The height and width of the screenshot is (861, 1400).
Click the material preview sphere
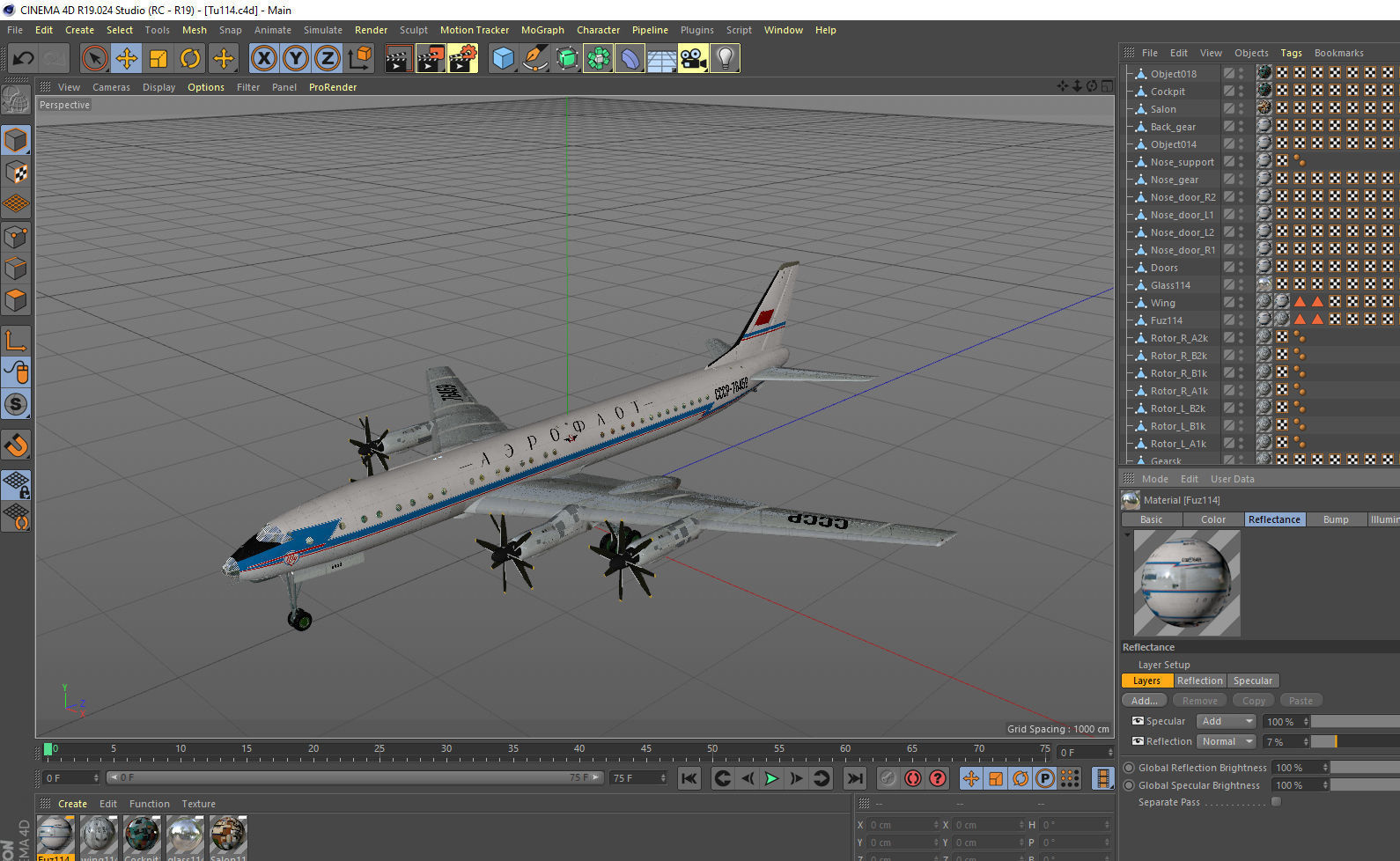click(1186, 583)
